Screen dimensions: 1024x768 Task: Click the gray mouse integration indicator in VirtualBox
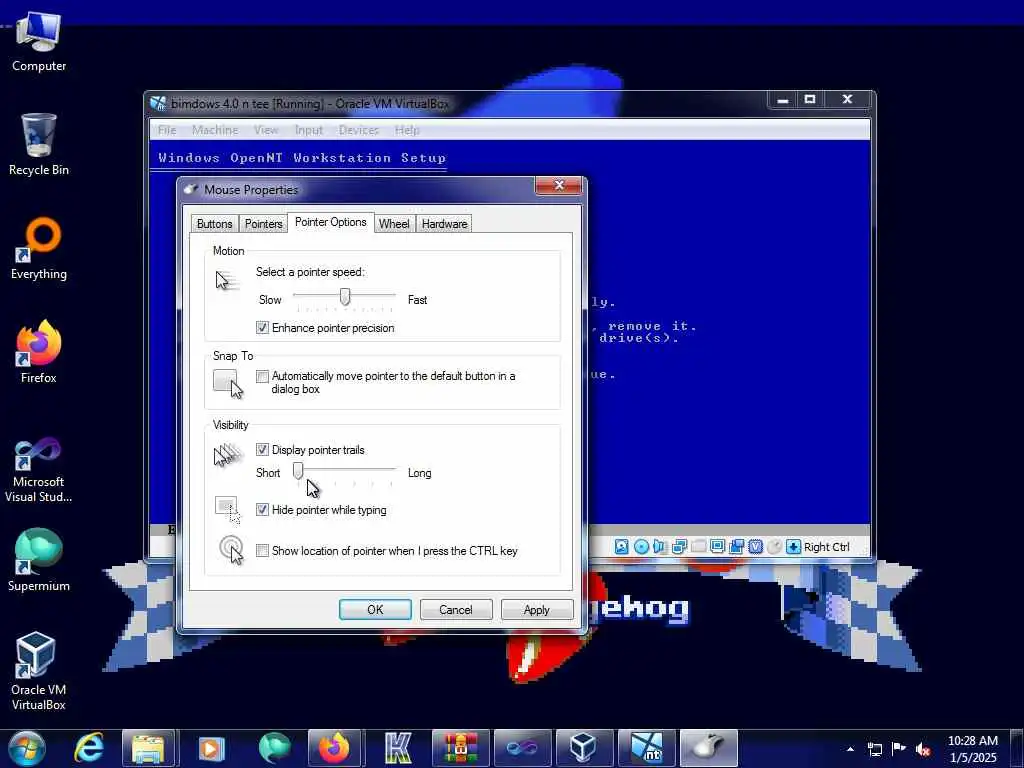point(775,547)
